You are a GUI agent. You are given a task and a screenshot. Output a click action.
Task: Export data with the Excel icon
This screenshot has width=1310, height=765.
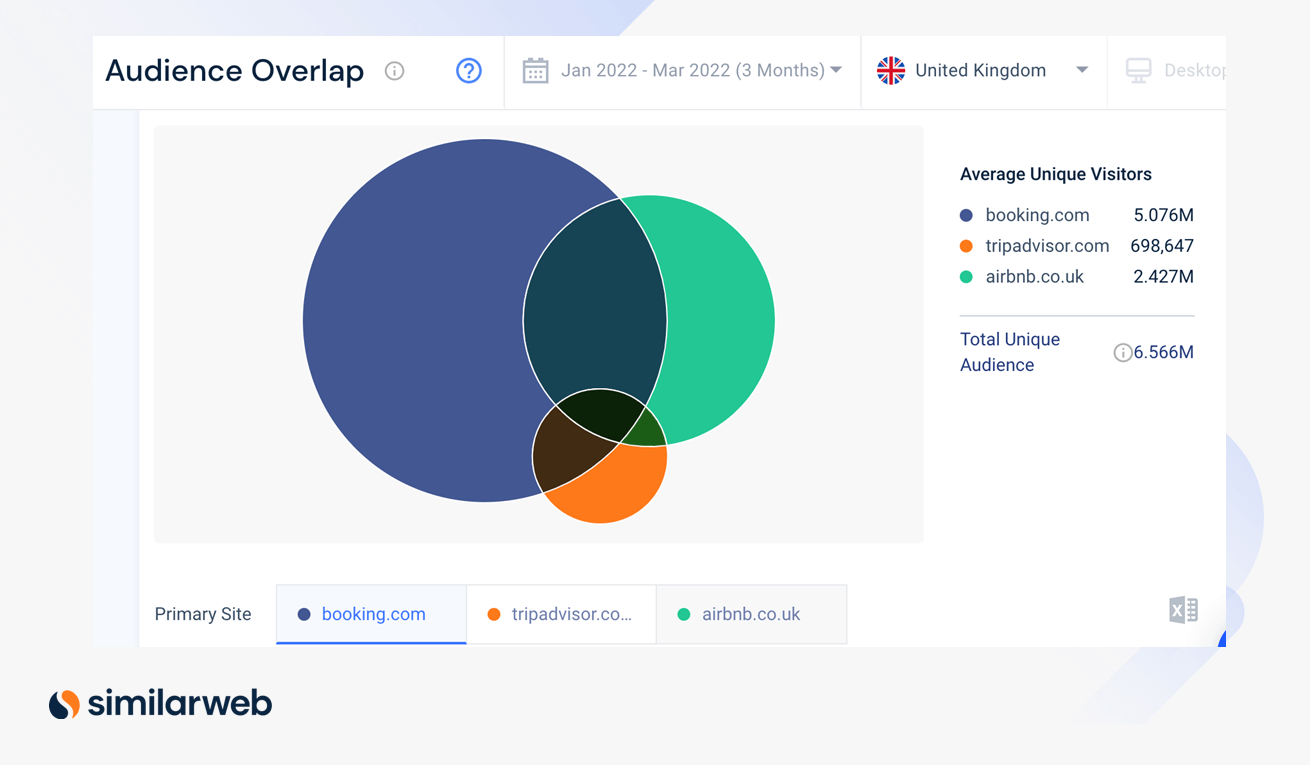pyautogui.click(x=1183, y=610)
